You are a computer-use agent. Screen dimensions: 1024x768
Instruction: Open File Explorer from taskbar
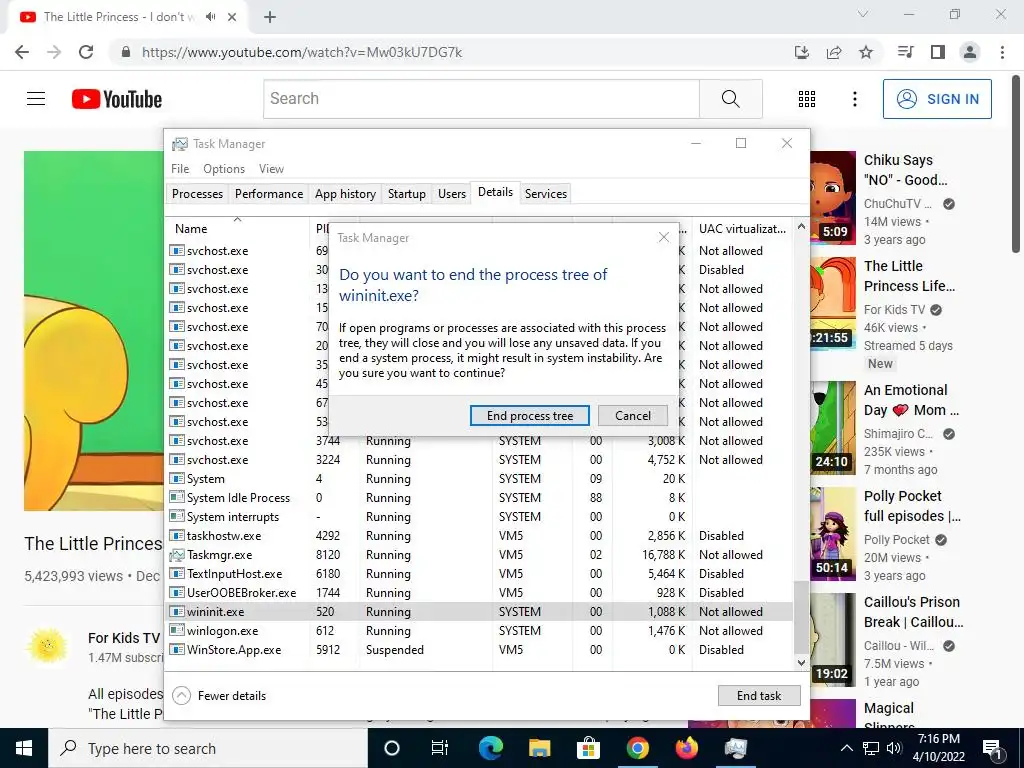539,748
